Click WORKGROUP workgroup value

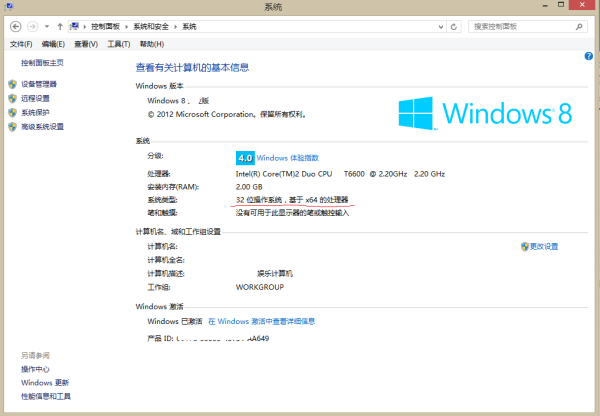tap(260, 287)
